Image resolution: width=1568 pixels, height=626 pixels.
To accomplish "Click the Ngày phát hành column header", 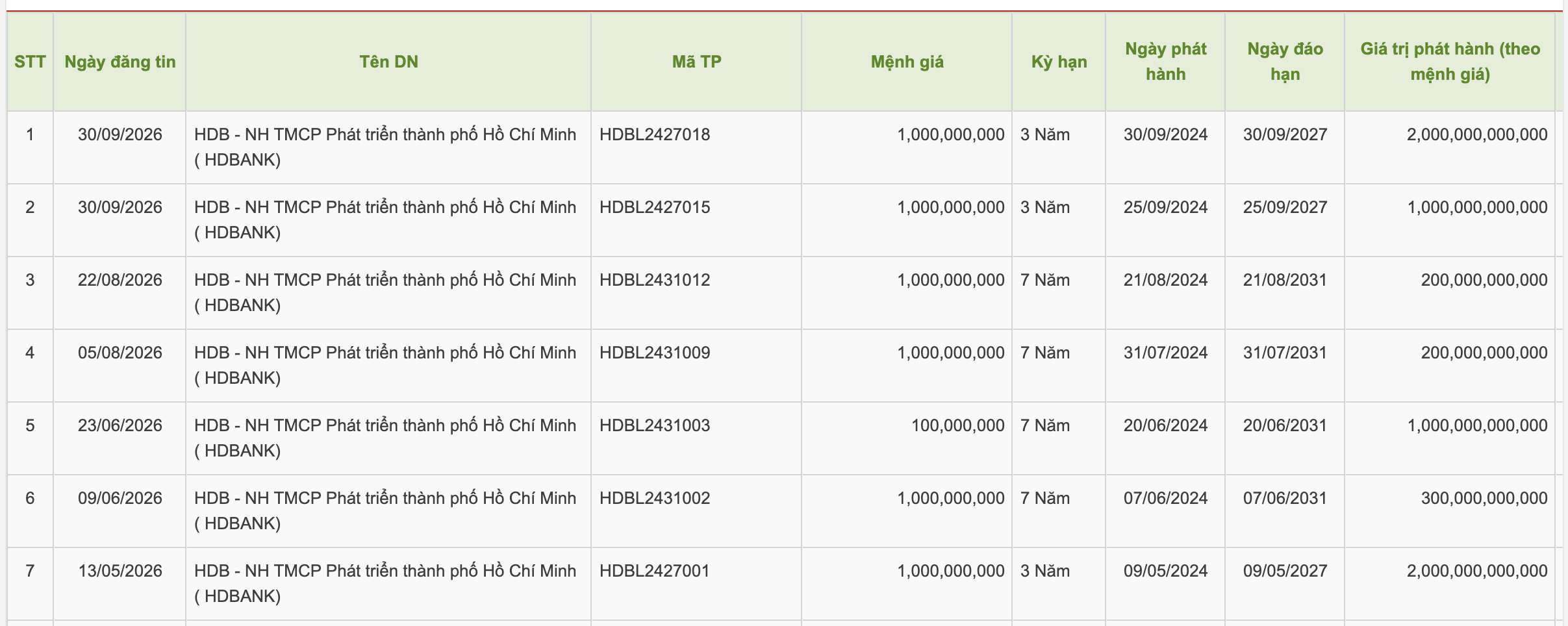I will (1165, 62).
